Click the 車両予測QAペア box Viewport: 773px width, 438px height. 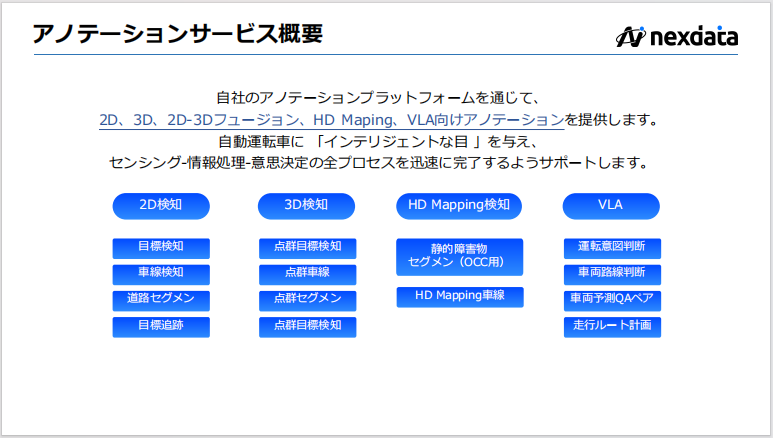click(611, 300)
